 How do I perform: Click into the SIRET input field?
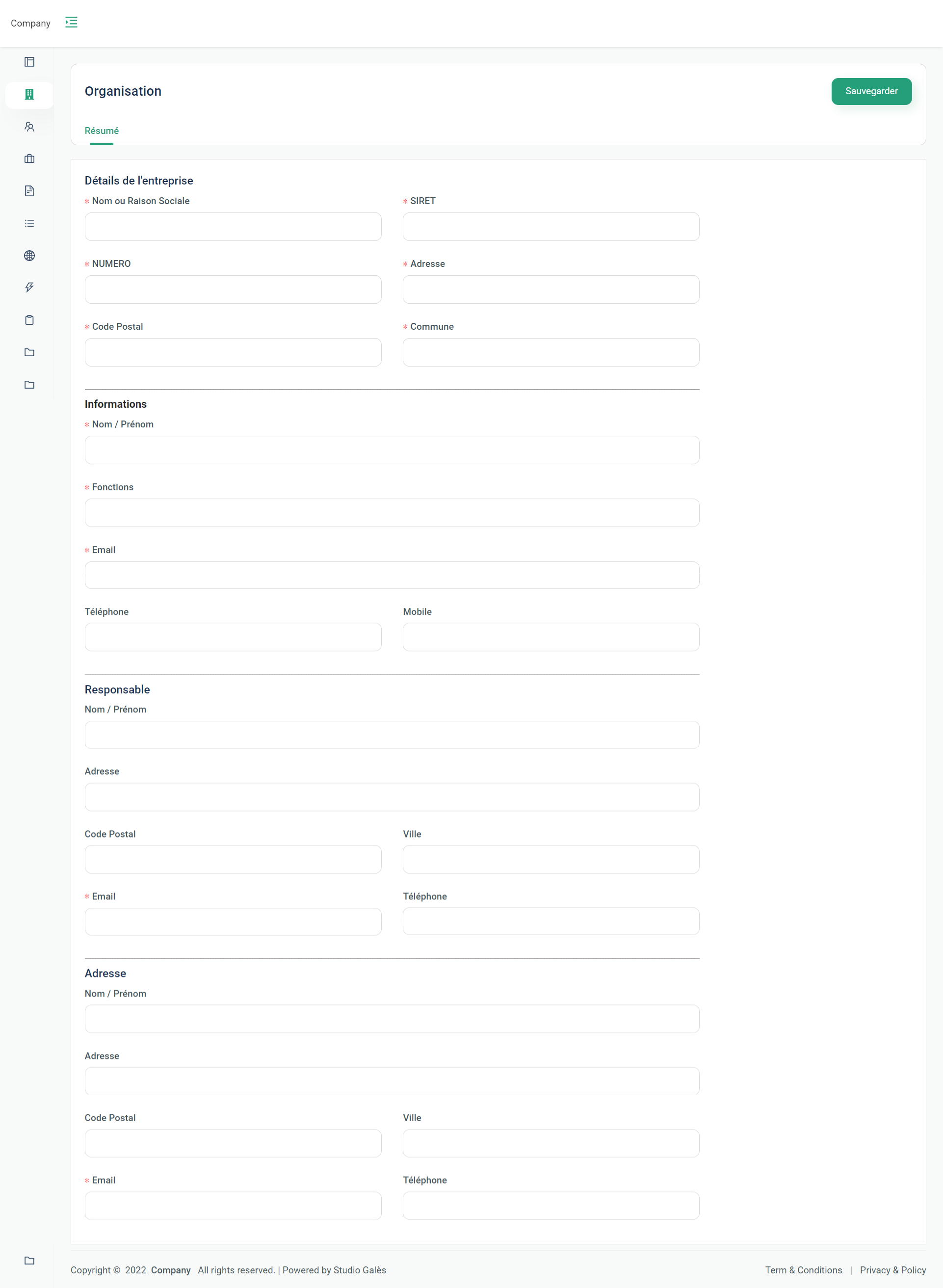click(550, 227)
